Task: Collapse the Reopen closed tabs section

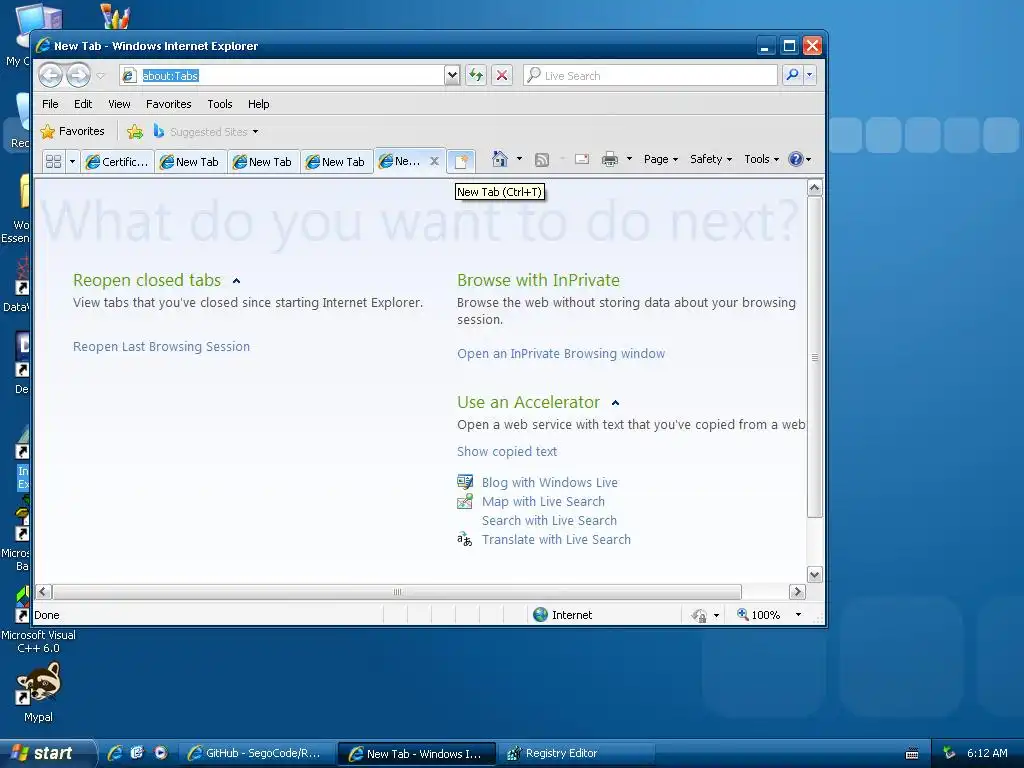Action: click(x=236, y=281)
